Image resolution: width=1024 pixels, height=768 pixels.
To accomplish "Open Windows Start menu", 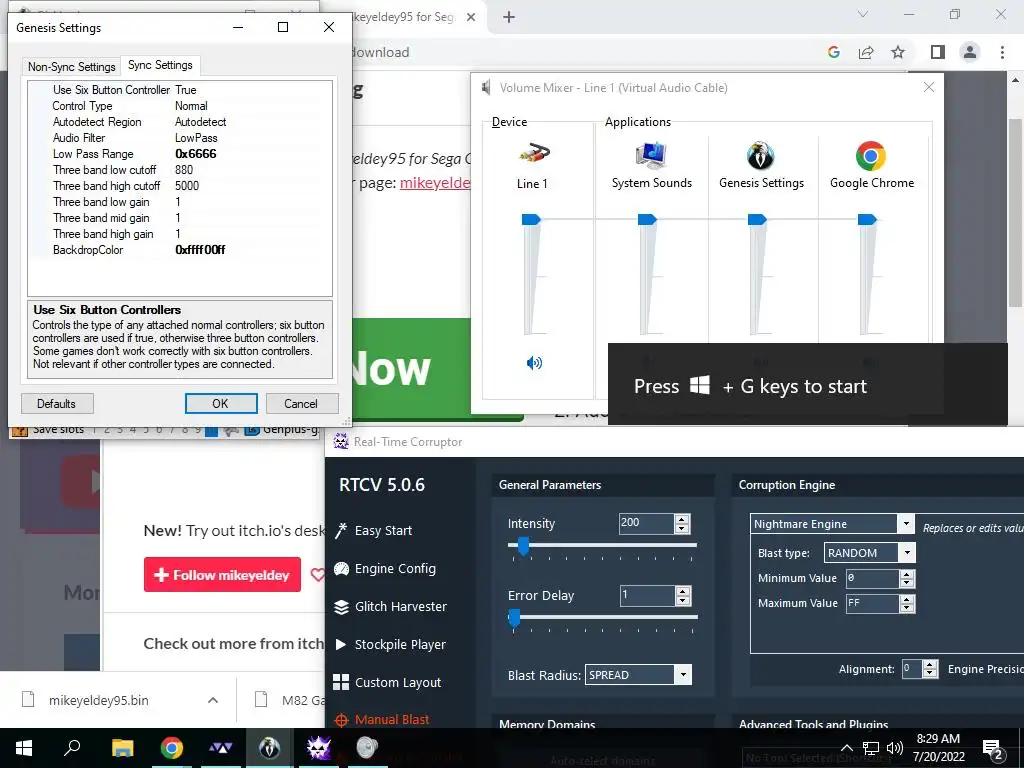I will click(x=24, y=748).
